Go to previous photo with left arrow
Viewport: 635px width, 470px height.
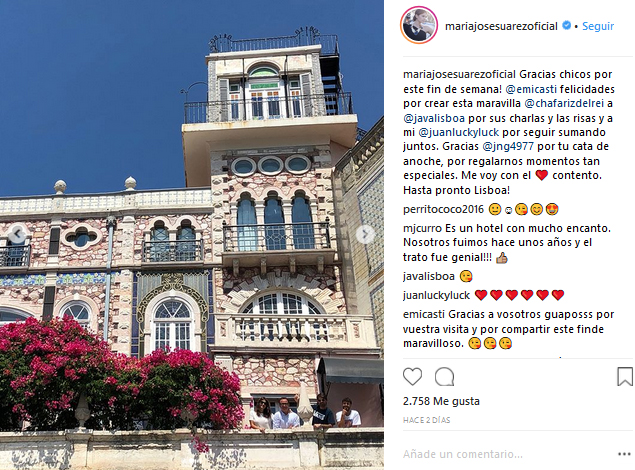tap(17, 234)
